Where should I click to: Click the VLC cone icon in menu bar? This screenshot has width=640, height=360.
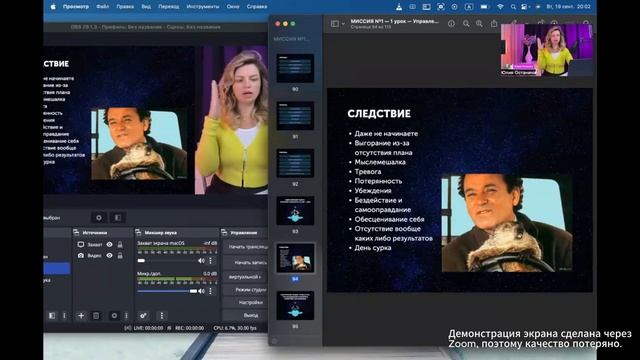click(x=399, y=7)
